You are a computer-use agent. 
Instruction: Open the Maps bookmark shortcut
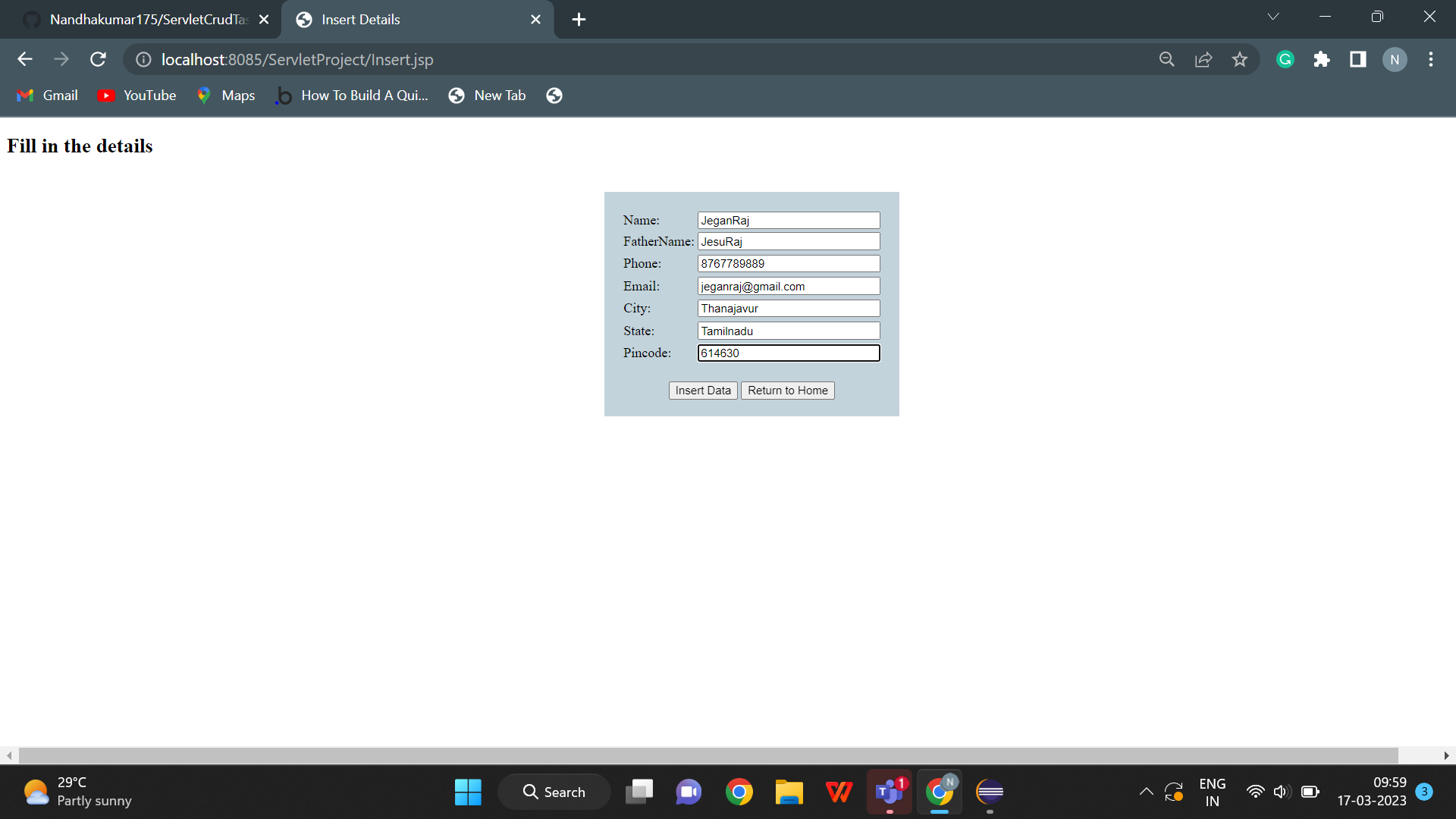pos(225,95)
